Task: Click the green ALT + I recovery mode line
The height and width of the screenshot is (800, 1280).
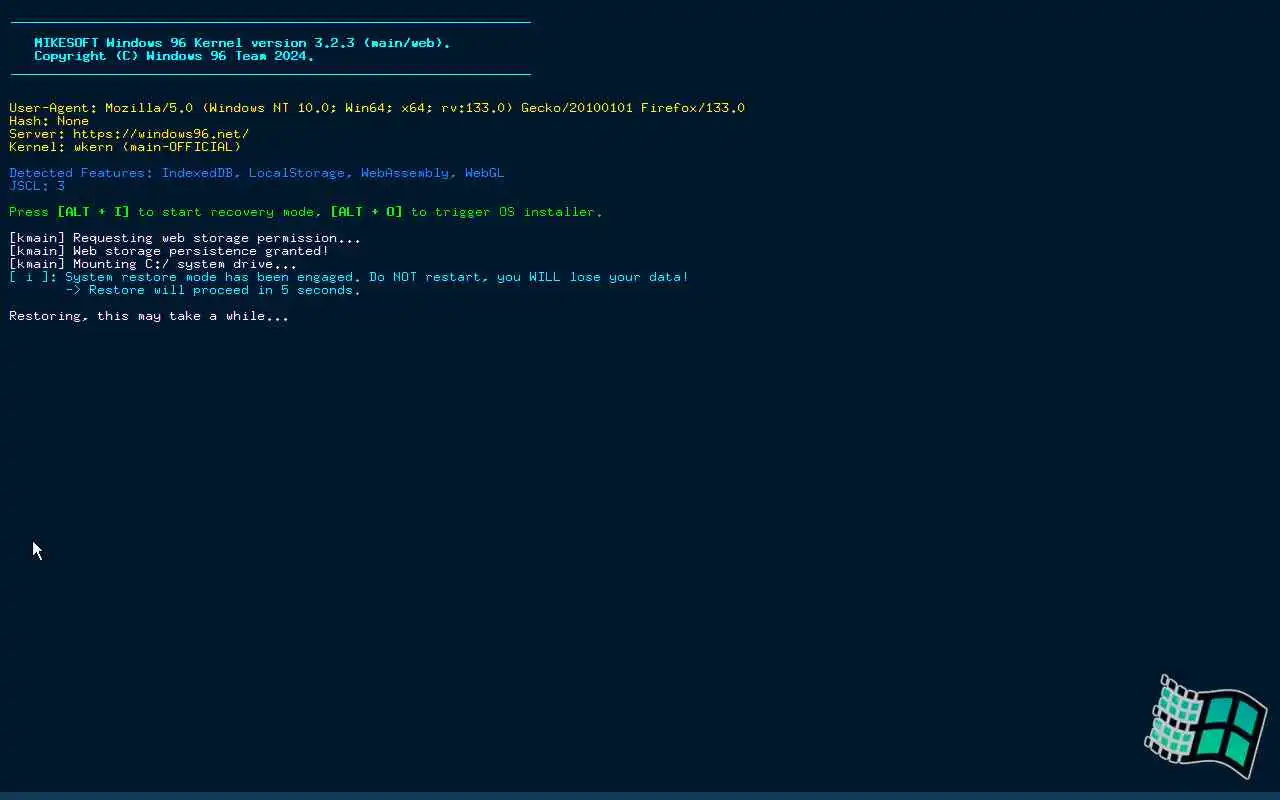Action: coord(306,212)
